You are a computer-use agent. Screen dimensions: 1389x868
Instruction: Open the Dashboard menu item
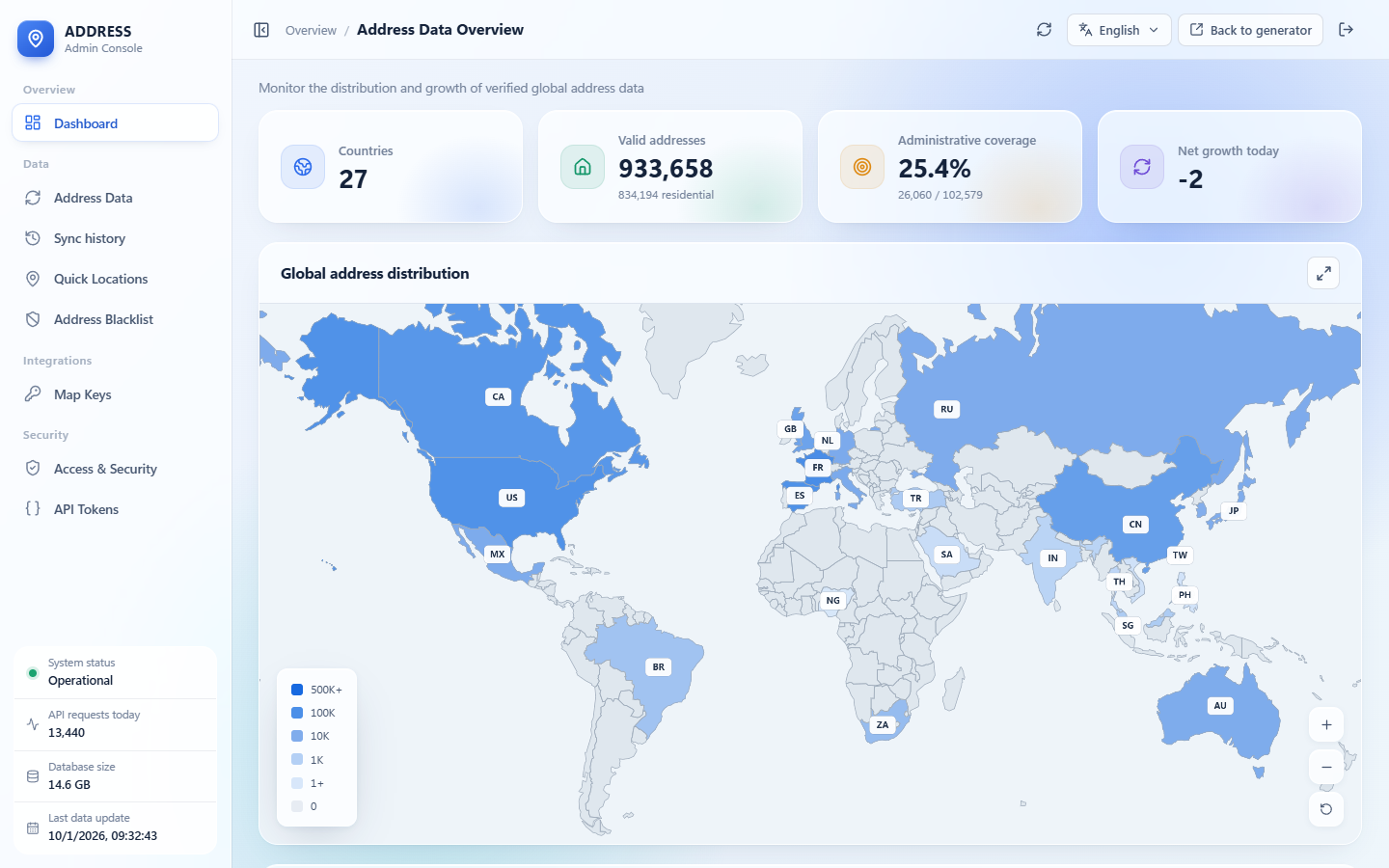[115, 123]
